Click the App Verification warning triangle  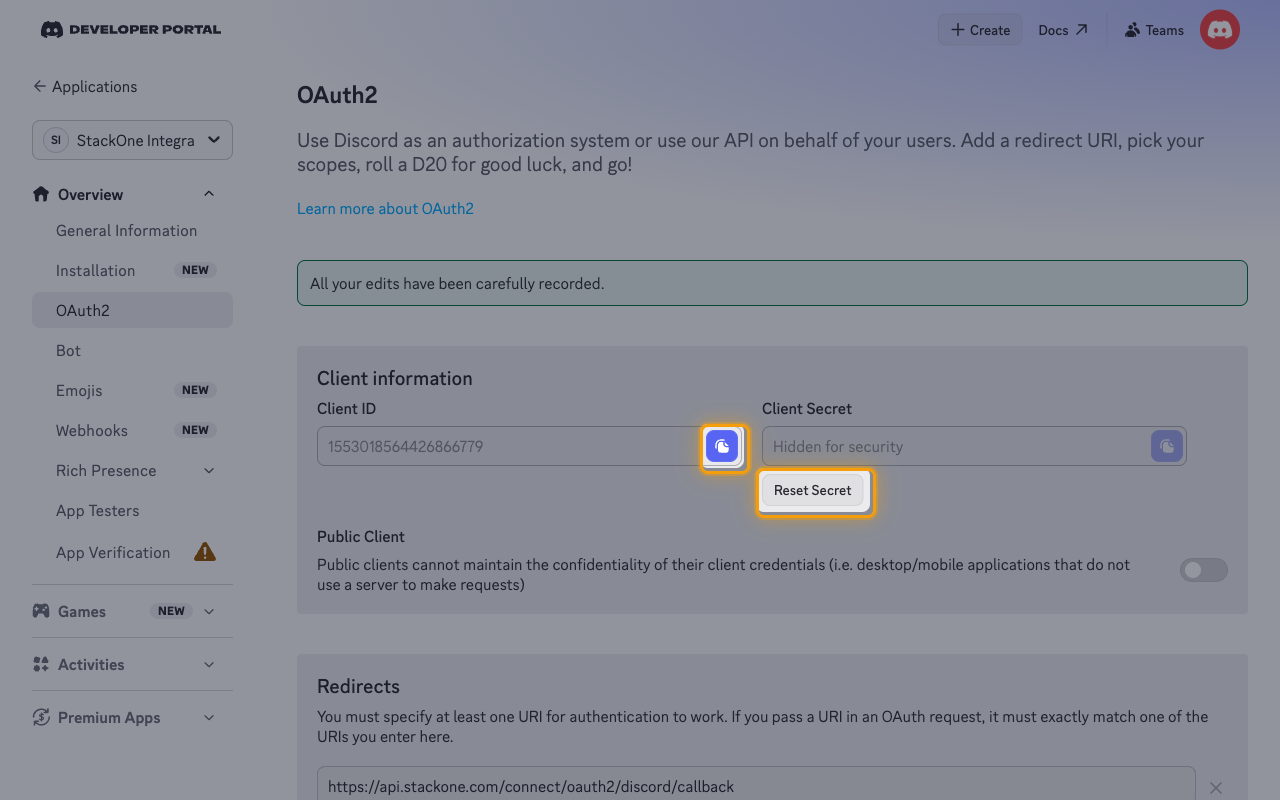205,552
